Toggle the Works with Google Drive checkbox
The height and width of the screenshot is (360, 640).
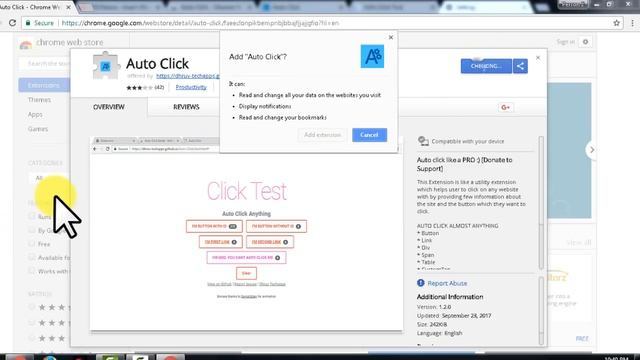(32, 271)
